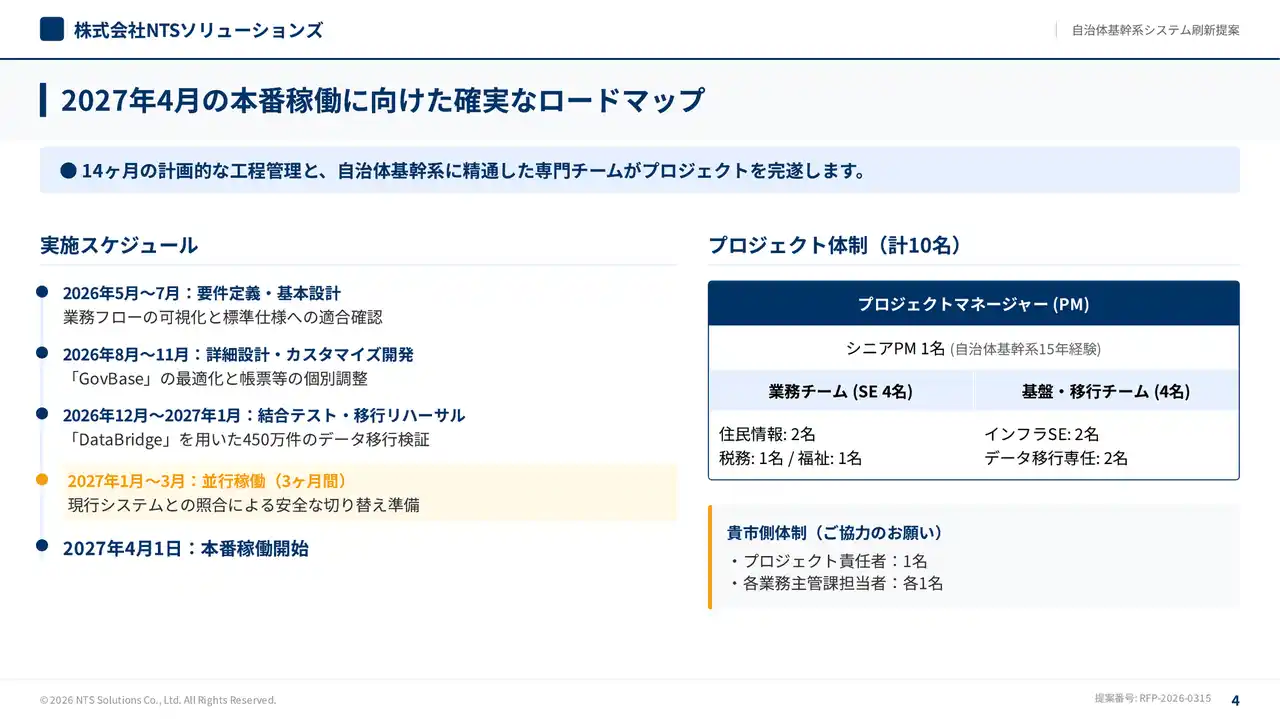The height and width of the screenshot is (719, 1280).
Task: Click the プロジェクト体制（計10名） section heading
Action: pos(835,246)
